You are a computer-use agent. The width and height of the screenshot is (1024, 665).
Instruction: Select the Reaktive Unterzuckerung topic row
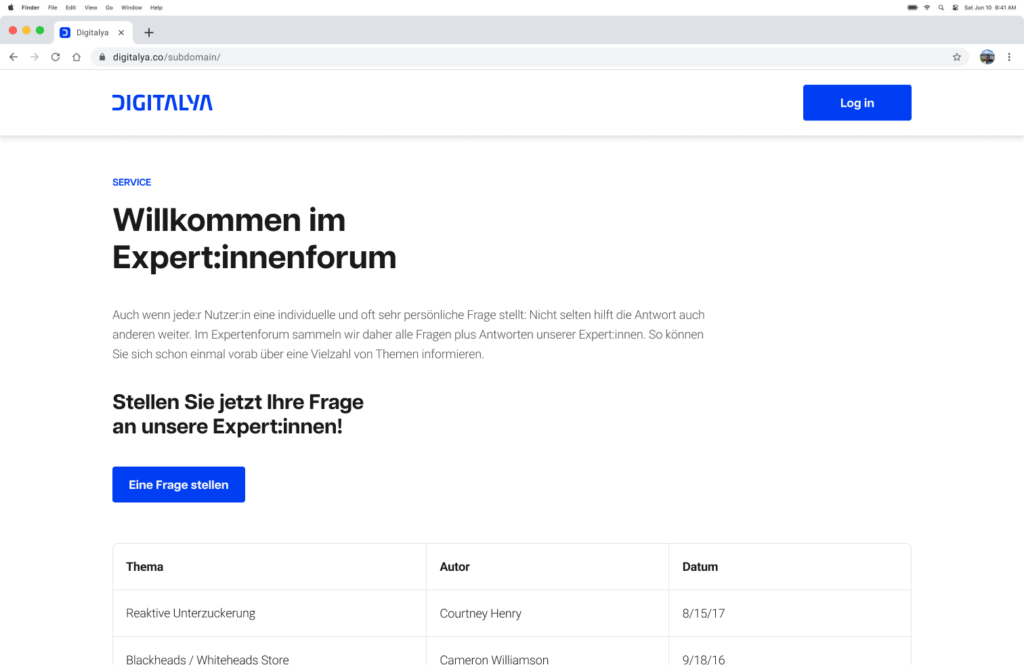(x=191, y=613)
